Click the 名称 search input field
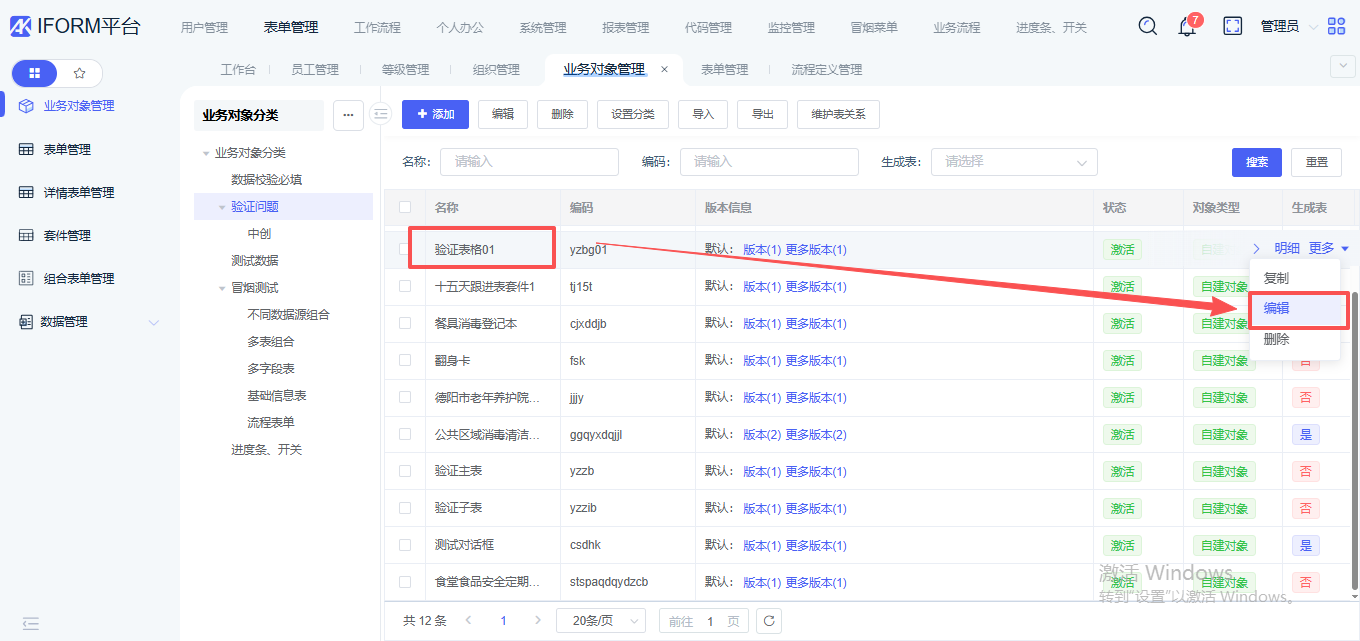The image size is (1360, 641). tap(529, 162)
